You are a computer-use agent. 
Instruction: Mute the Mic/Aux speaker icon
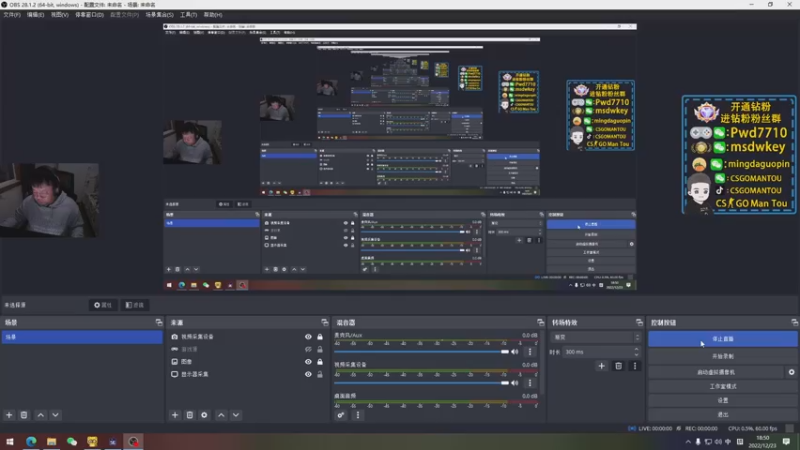pos(515,352)
